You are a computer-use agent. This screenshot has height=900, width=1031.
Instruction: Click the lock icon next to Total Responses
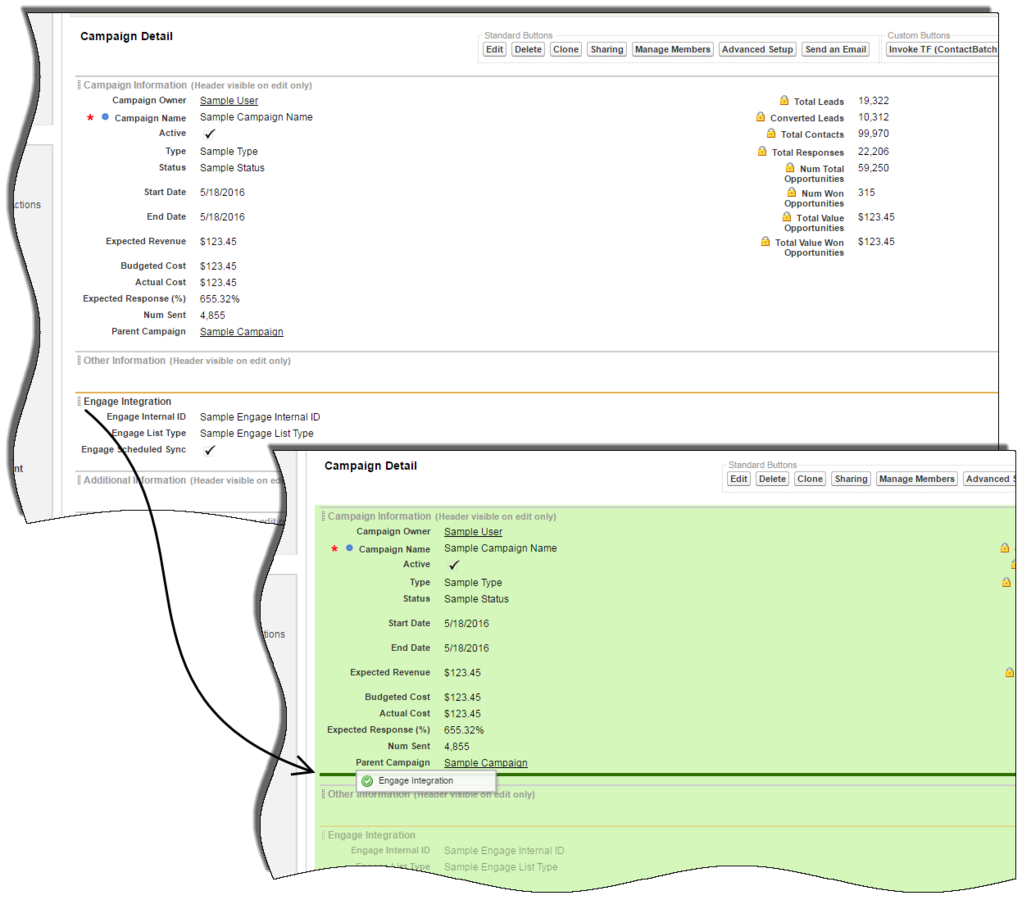761,151
